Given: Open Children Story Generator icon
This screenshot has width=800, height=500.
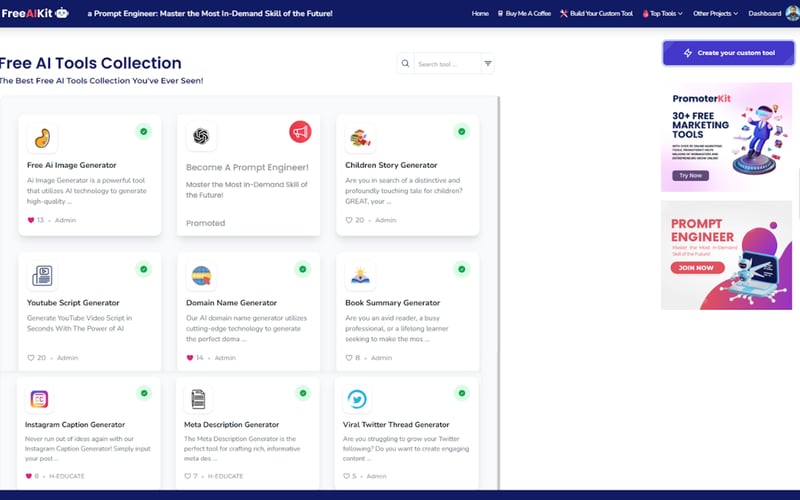Looking at the screenshot, I should coord(360,138).
